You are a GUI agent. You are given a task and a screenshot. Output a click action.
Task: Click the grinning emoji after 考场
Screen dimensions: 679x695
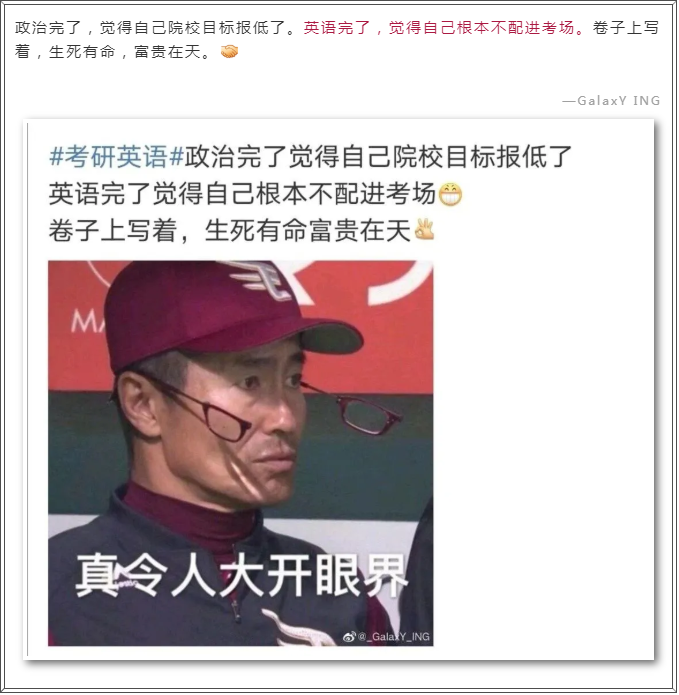(x=450, y=195)
